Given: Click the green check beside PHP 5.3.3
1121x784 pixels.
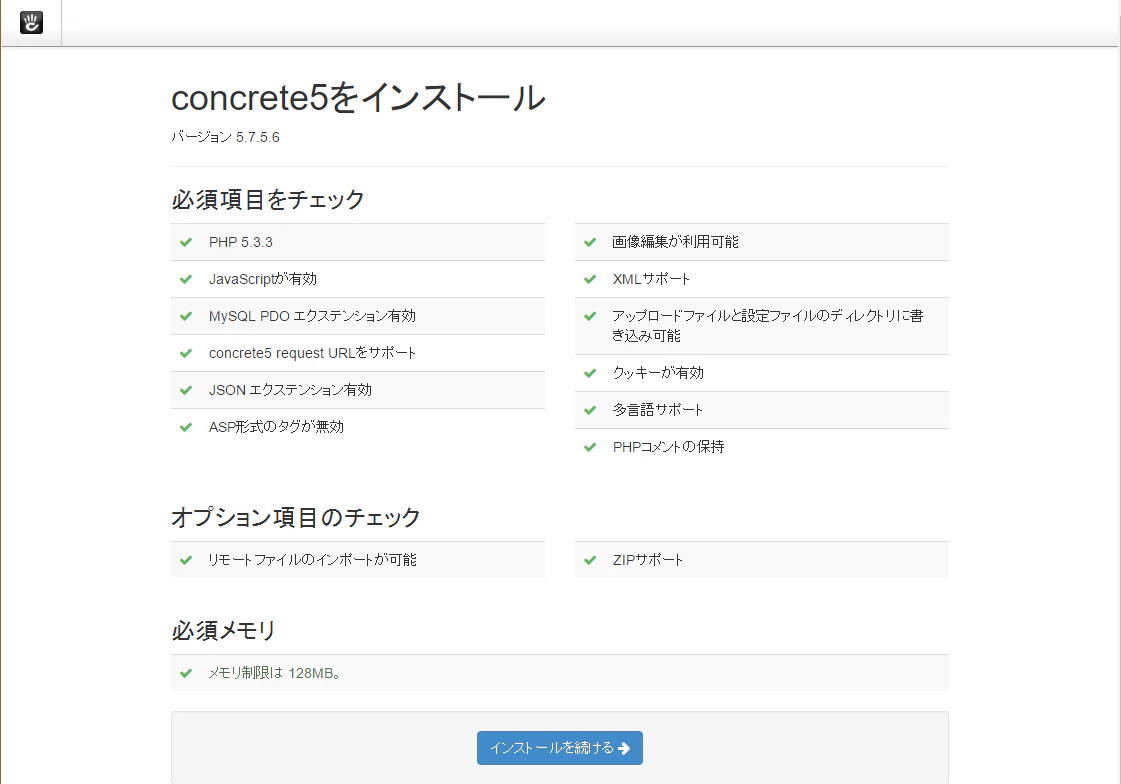Looking at the screenshot, I should [x=186, y=242].
